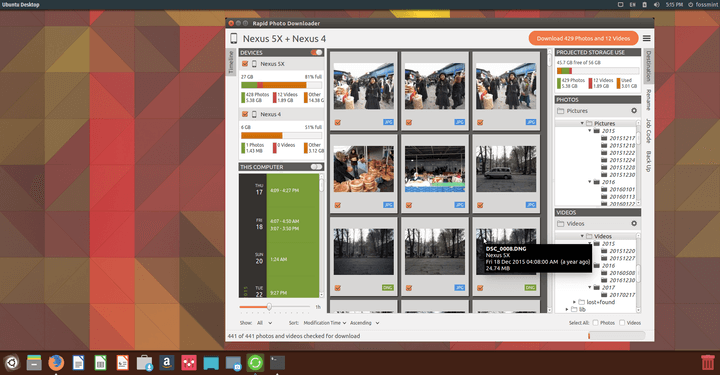Click the battery indicator in top panel

tap(645, 5)
